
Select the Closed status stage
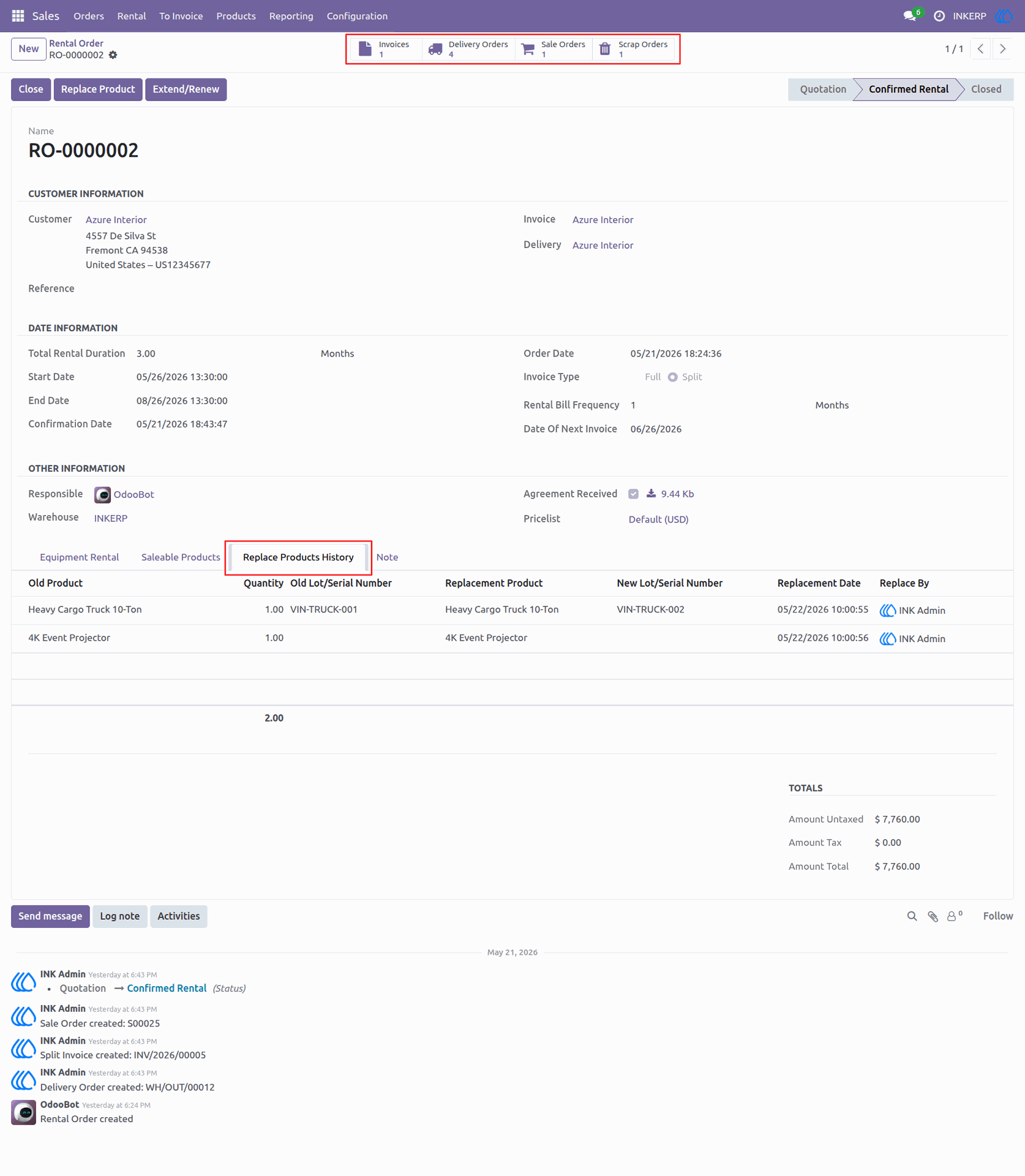pos(986,89)
